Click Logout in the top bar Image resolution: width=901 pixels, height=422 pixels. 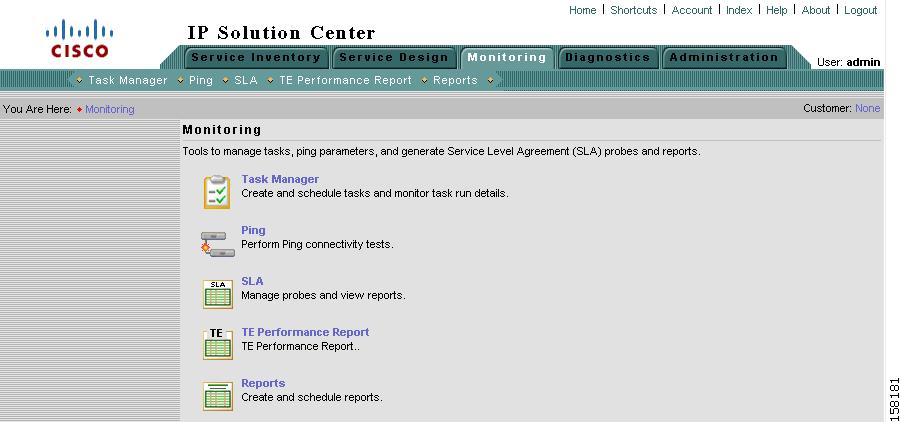coord(860,10)
